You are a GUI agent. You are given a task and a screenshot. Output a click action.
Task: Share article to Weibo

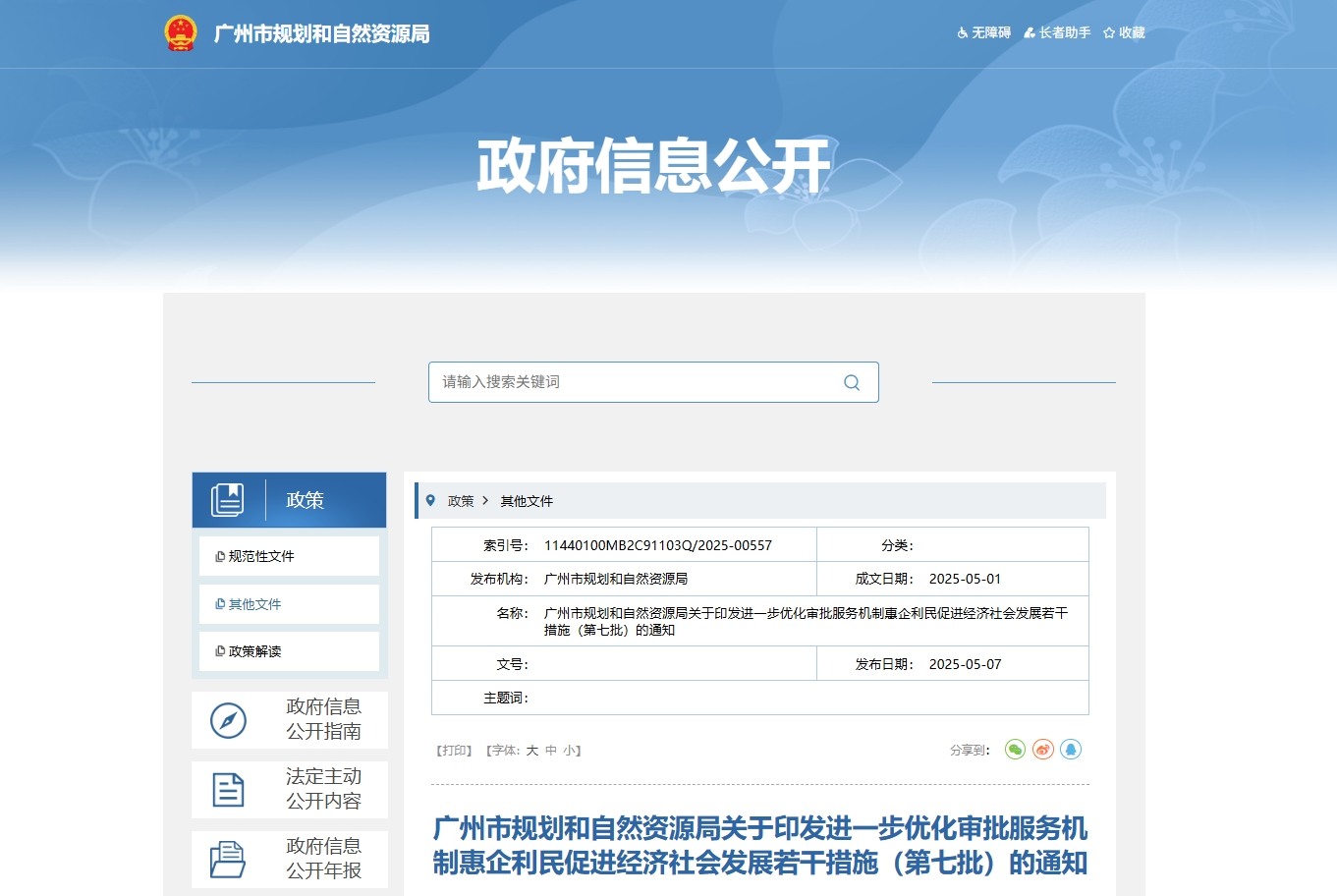click(1043, 750)
